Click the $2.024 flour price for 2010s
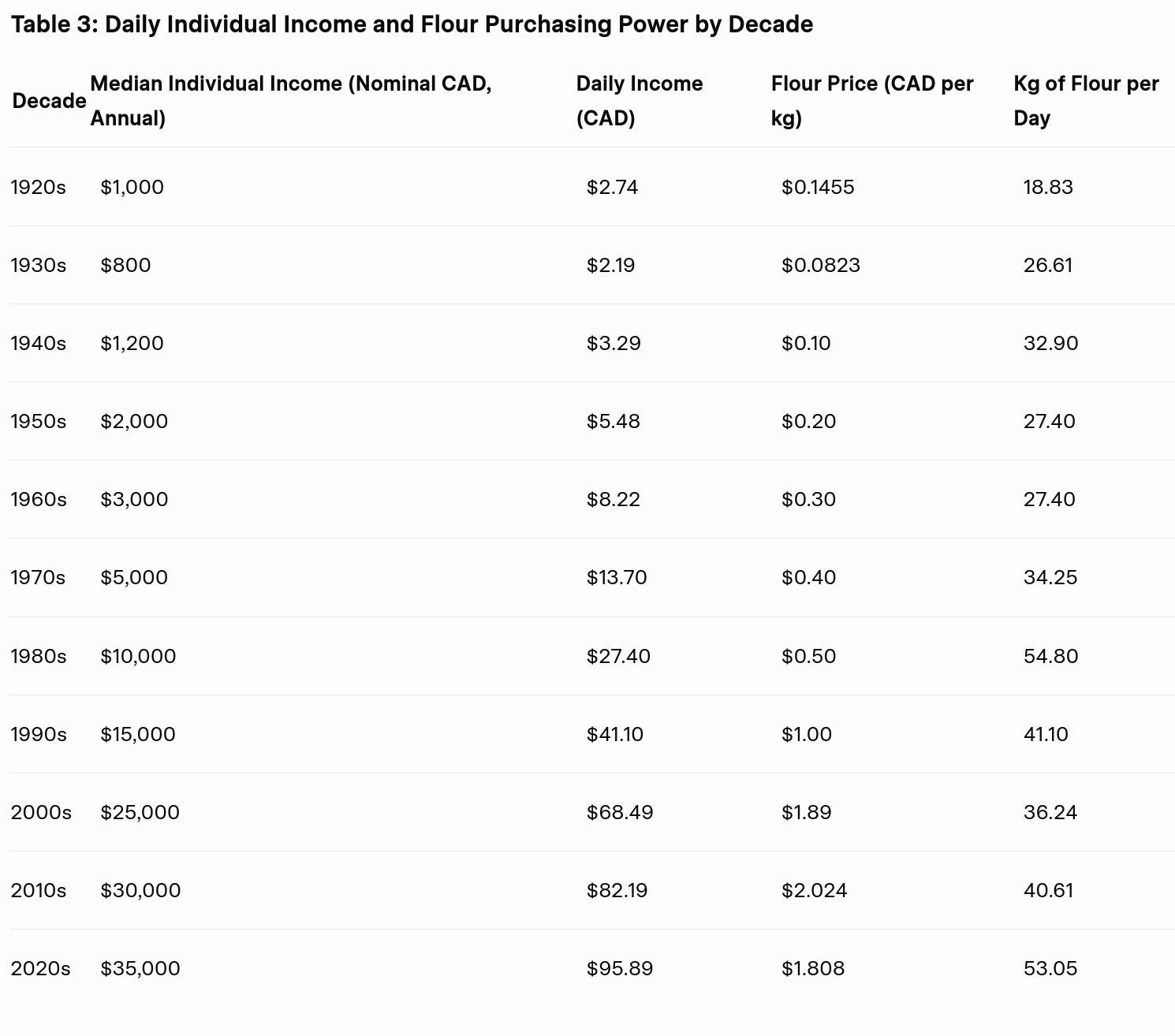 (815, 890)
